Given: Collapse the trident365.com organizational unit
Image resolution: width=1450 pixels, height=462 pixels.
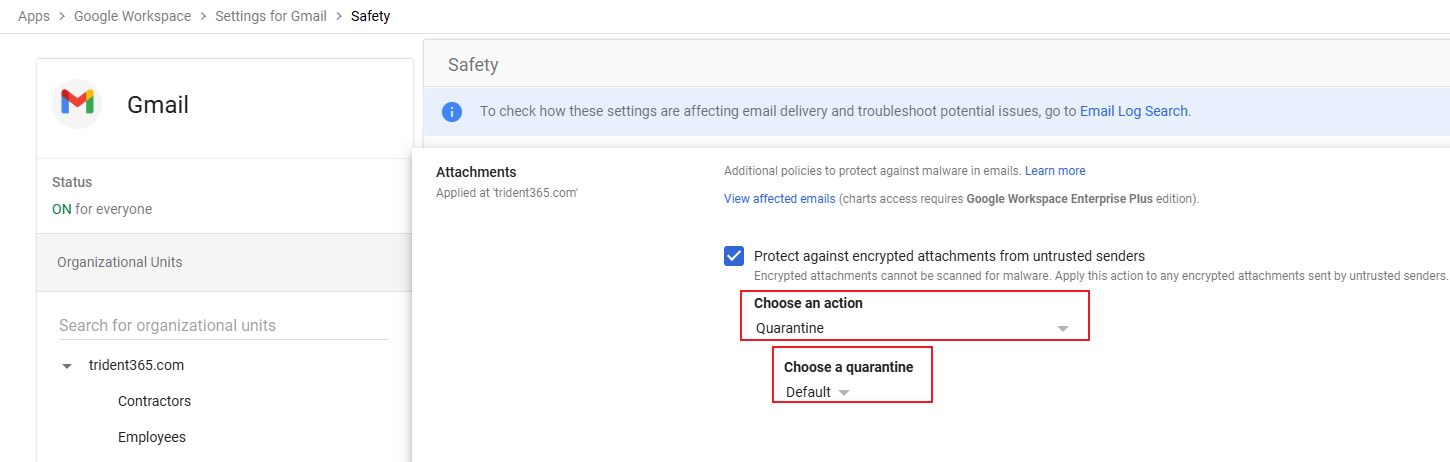Looking at the screenshot, I should 67,366.
